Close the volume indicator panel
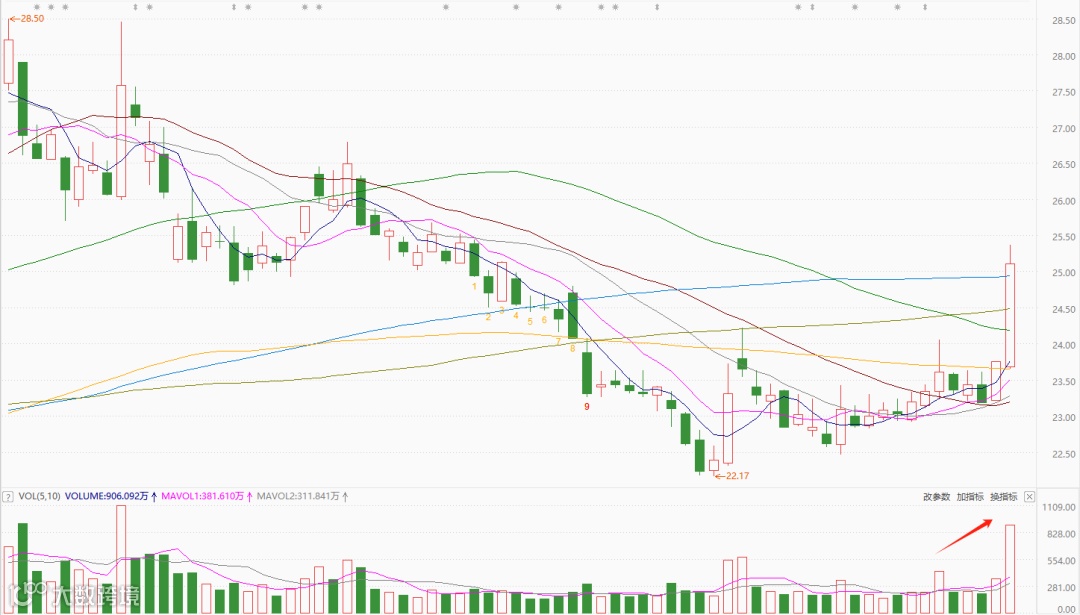Screen dimensions: 1080x615 tap(1029, 497)
